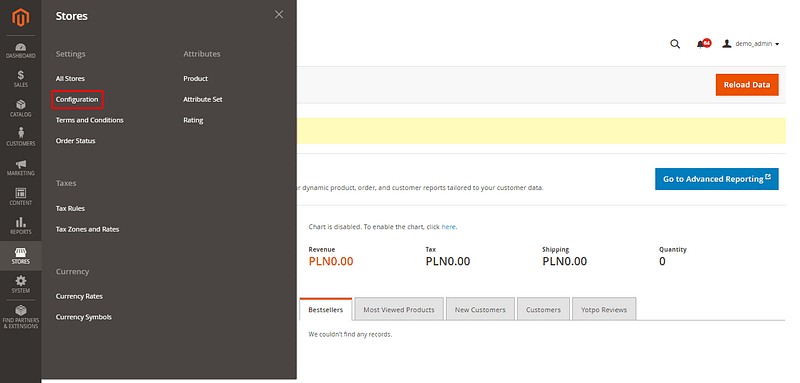
Task: Open Currency Symbols menu item
Action: [x=84, y=317]
